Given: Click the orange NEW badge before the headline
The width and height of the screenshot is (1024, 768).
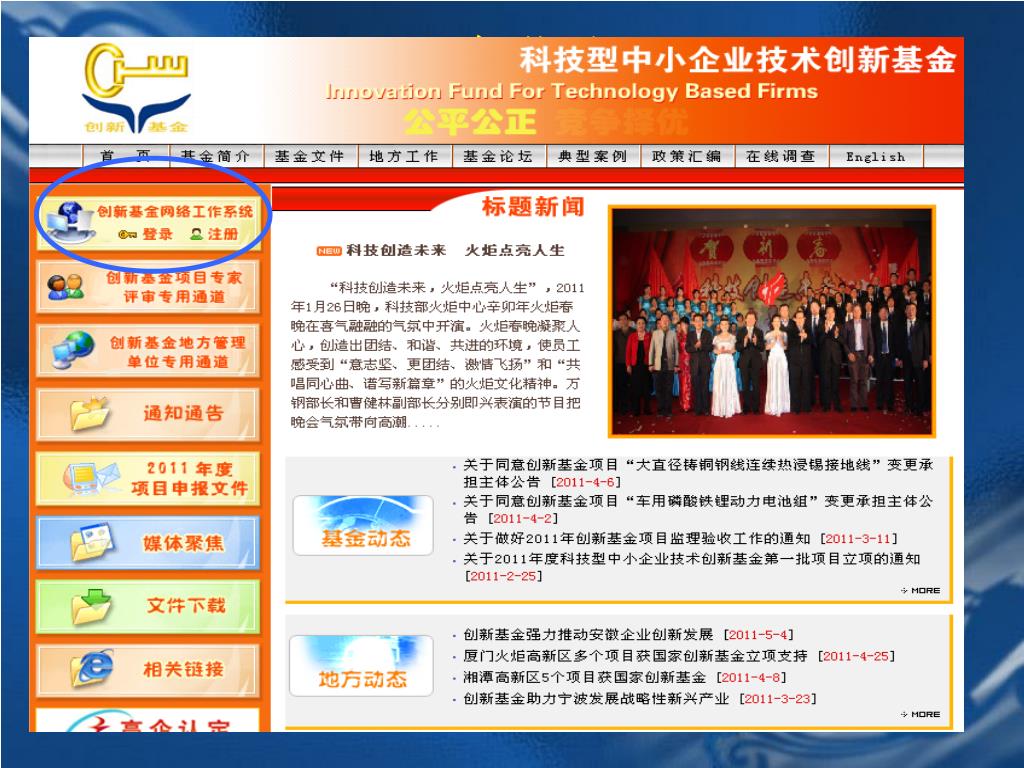Looking at the screenshot, I should click(x=329, y=251).
